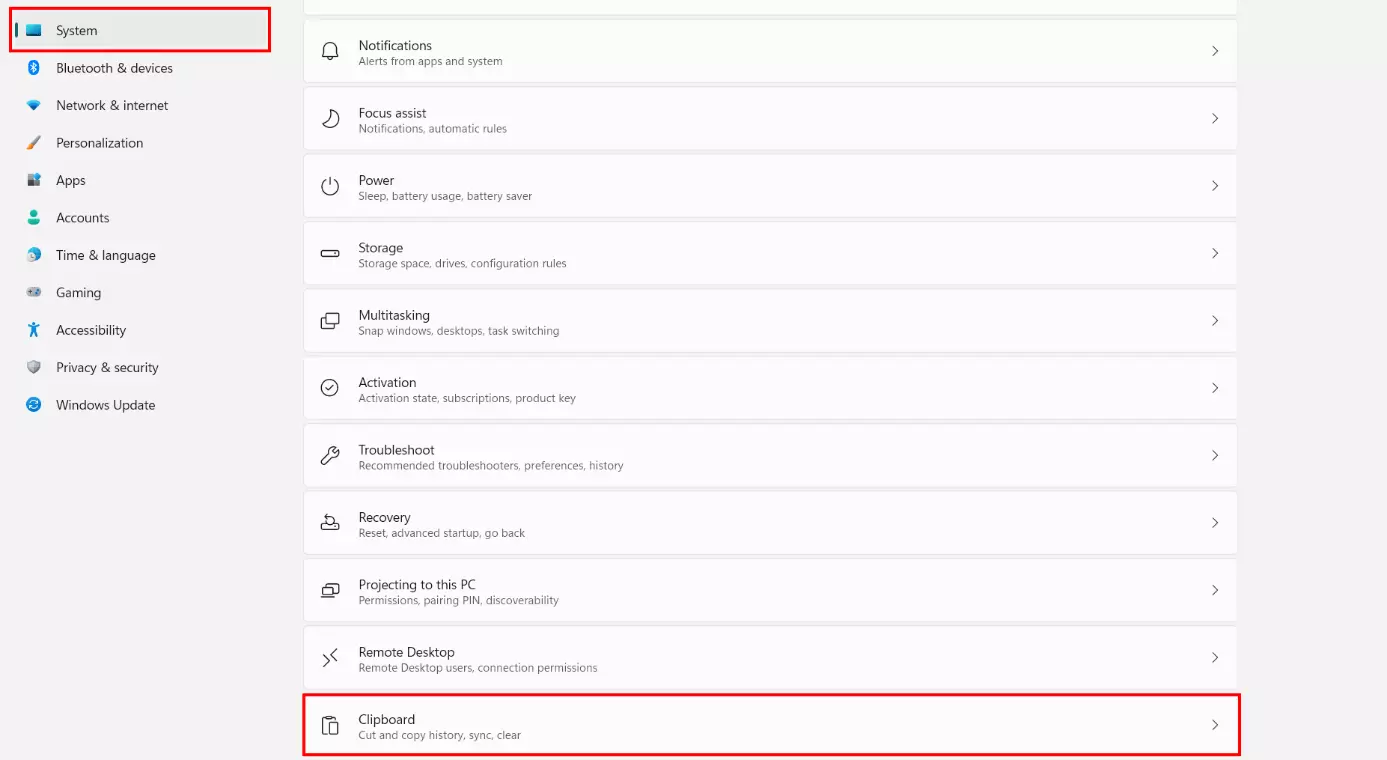Switch to Time & language section

(x=106, y=255)
